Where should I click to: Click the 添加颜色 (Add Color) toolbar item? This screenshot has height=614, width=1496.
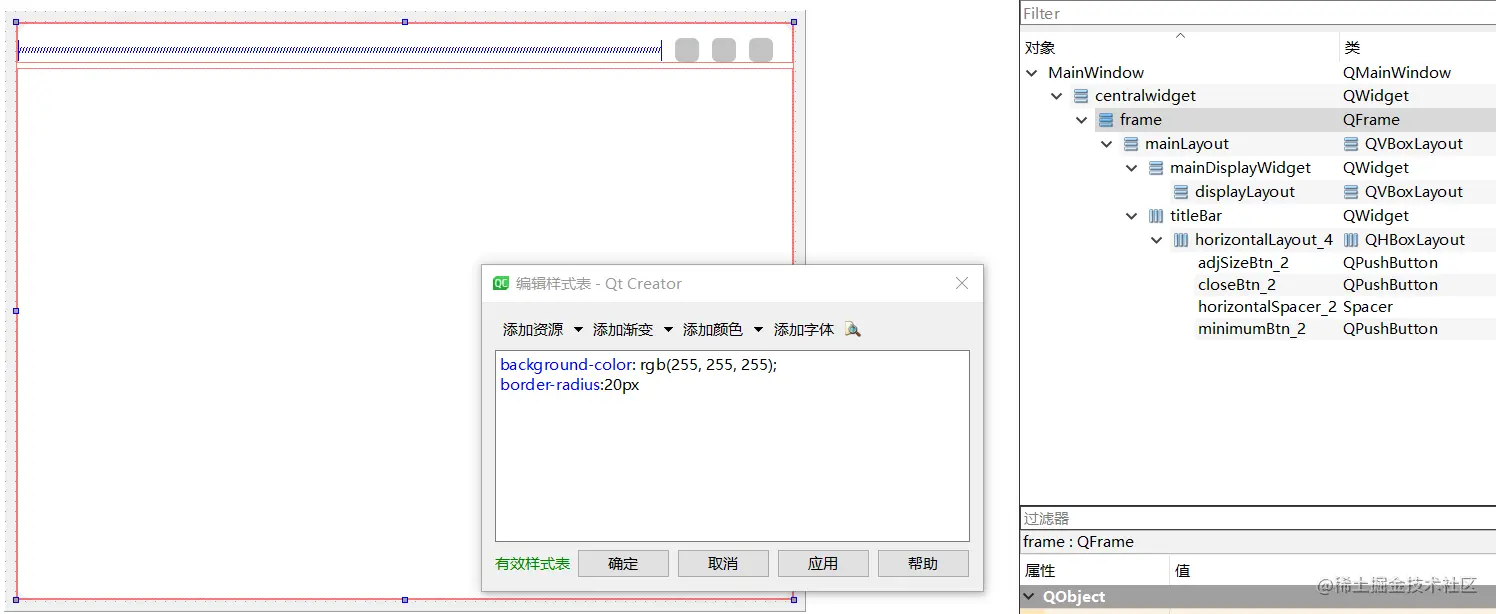click(712, 328)
